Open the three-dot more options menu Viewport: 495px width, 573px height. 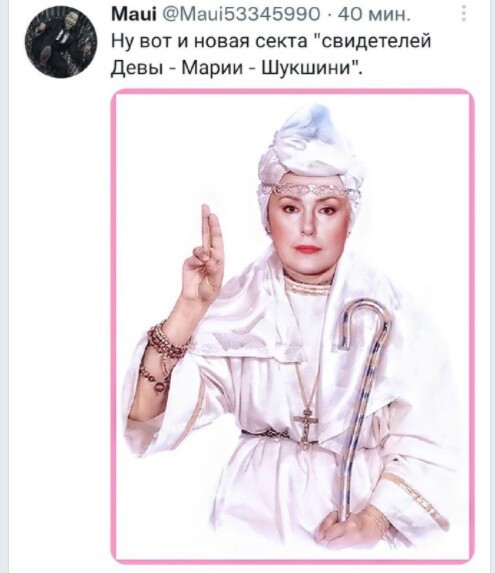pyautogui.click(x=464, y=13)
